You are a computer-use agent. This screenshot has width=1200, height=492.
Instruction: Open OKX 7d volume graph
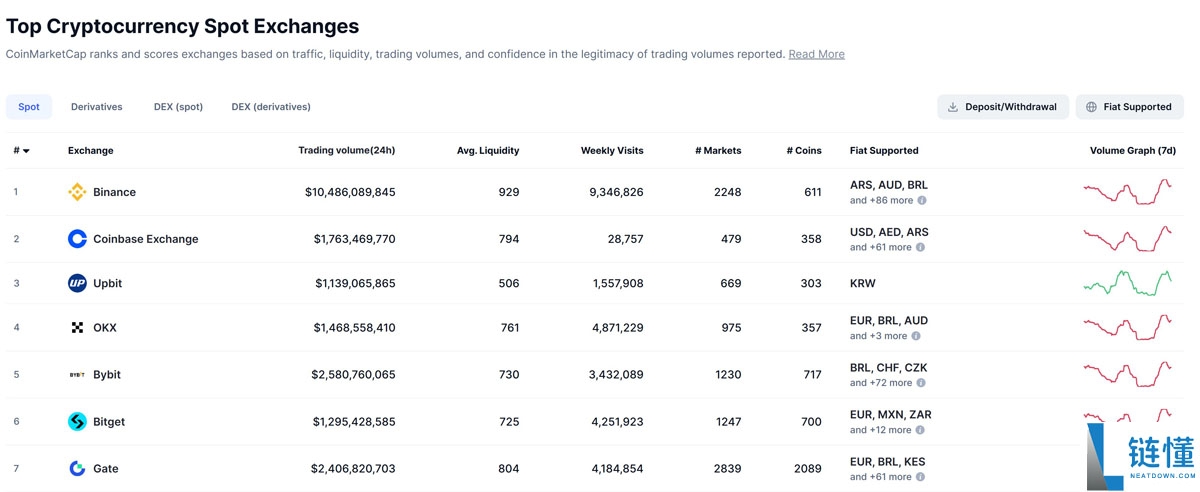pos(1128,327)
